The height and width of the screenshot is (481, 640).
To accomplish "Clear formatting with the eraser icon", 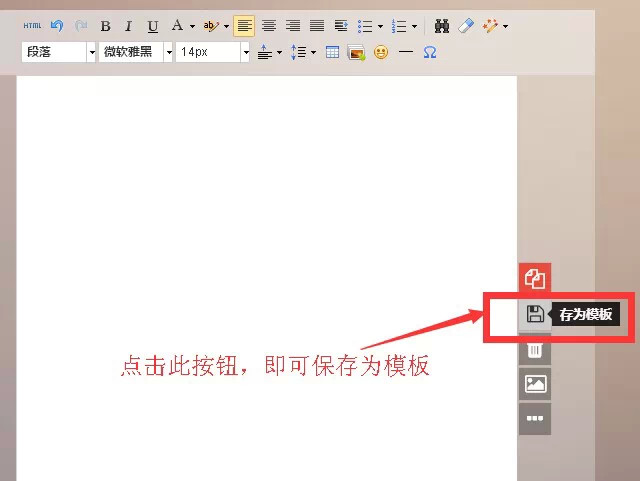I will click(466, 26).
